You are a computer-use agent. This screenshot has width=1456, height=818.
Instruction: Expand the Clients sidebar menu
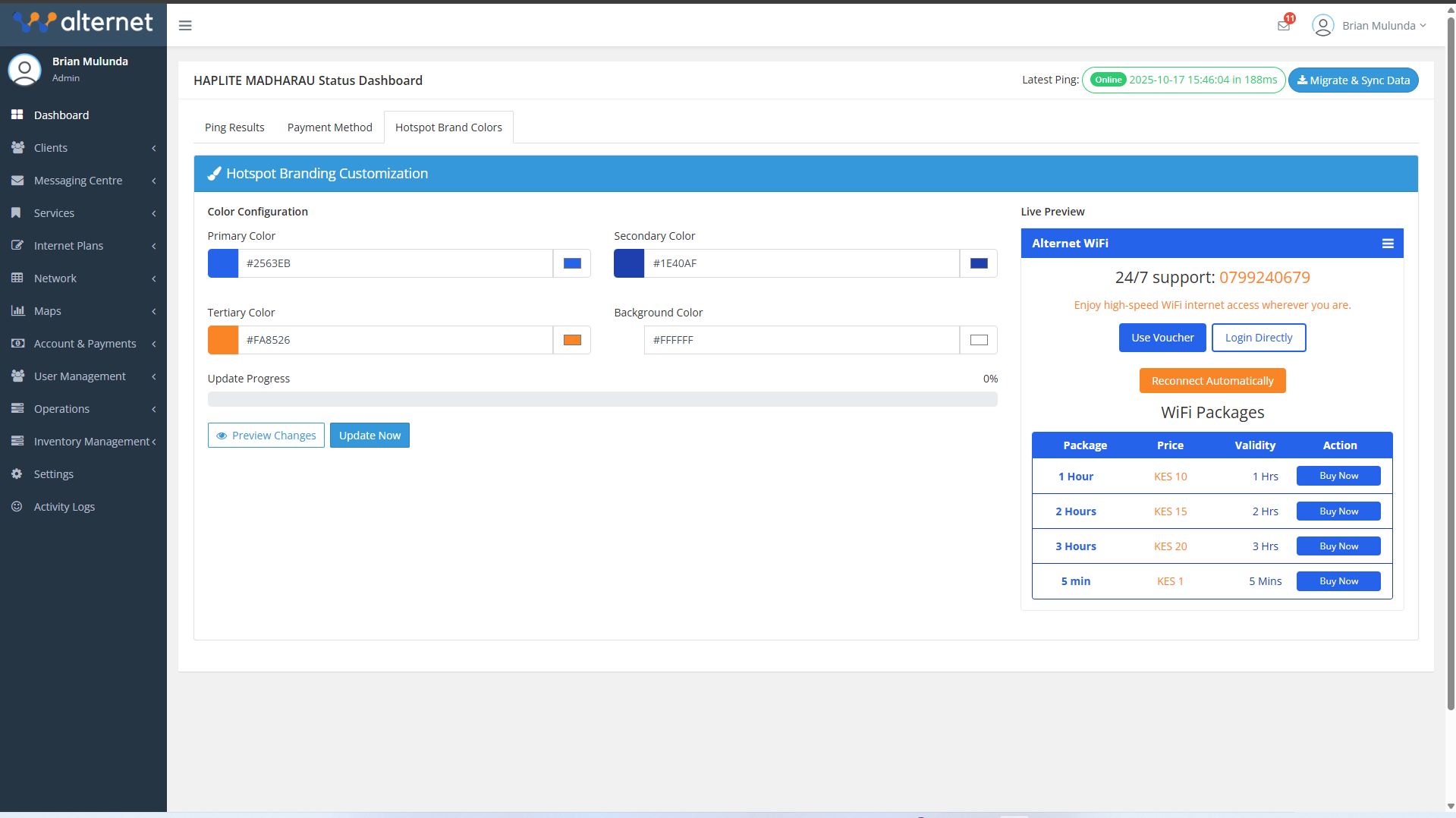83,148
